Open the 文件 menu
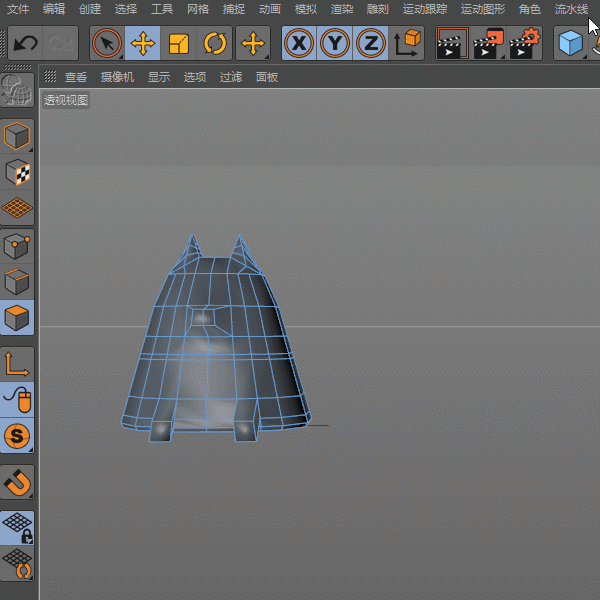Screen dimensions: 600x600 (x=18, y=9)
